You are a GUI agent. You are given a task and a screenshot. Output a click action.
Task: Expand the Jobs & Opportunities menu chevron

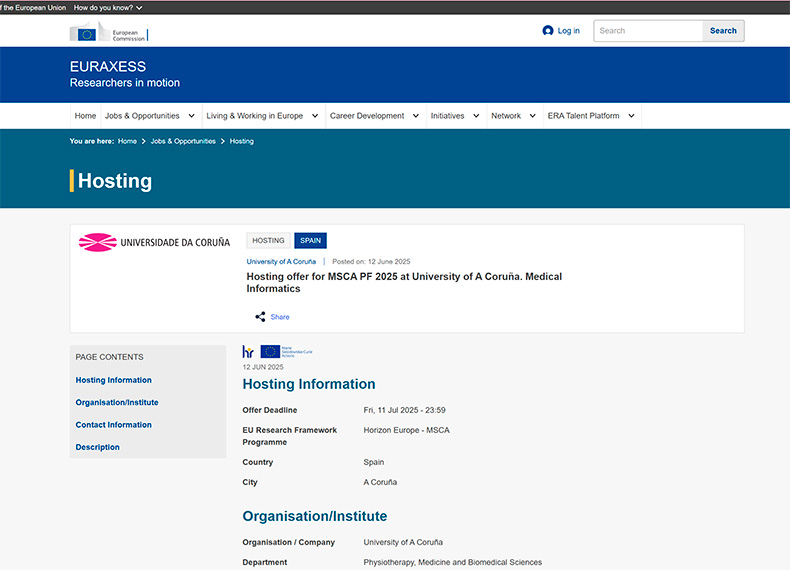(191, 116)
